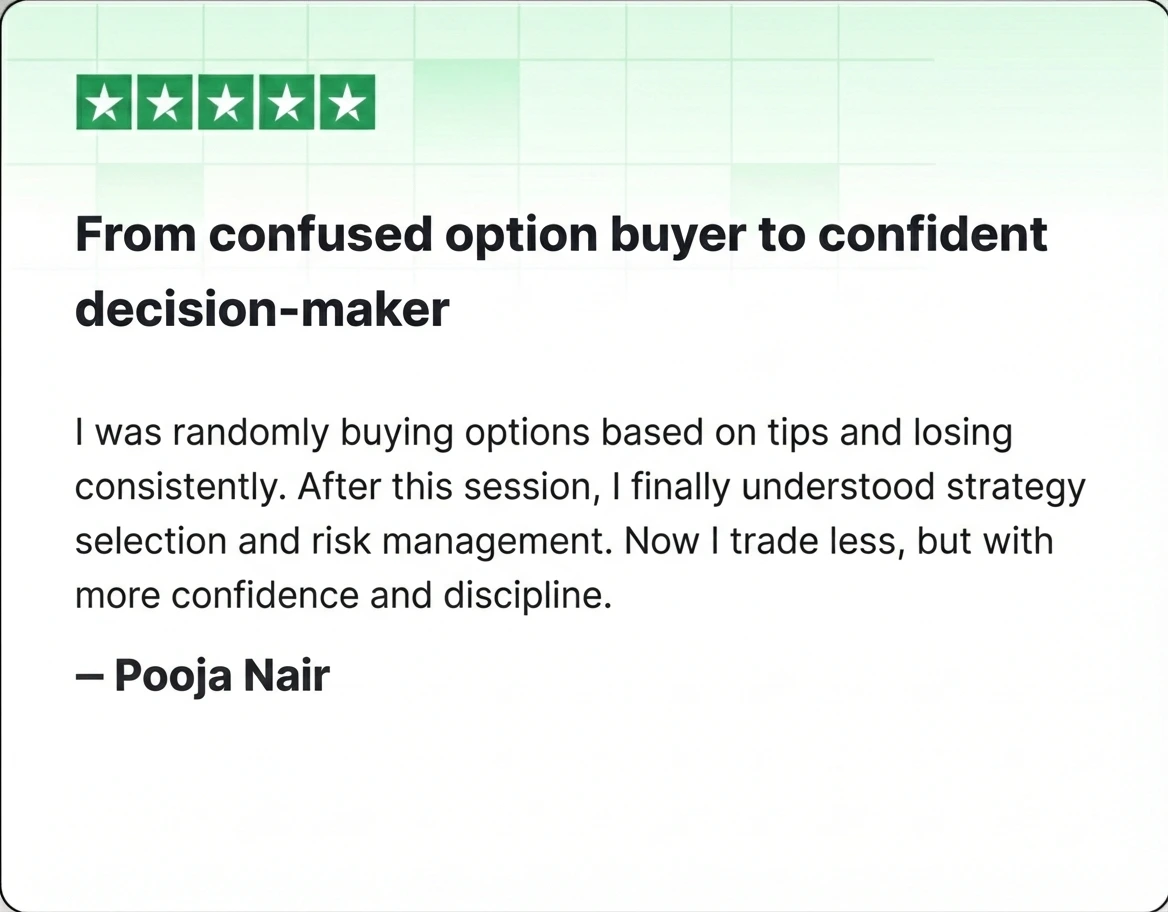Click the phrase "more confidence and discipline"
1168x912 pixels.
coord(341,596)
